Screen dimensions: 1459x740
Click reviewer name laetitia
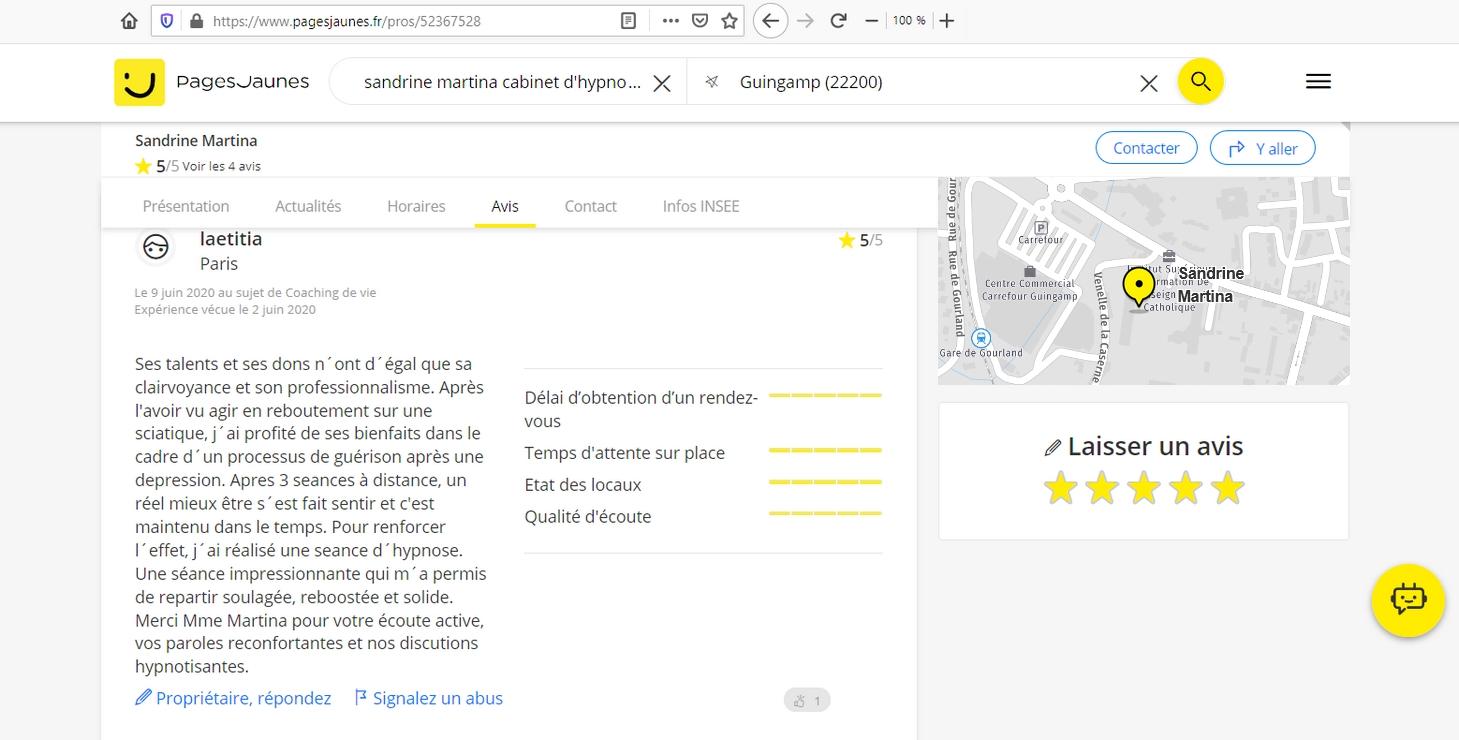(231, 239)
